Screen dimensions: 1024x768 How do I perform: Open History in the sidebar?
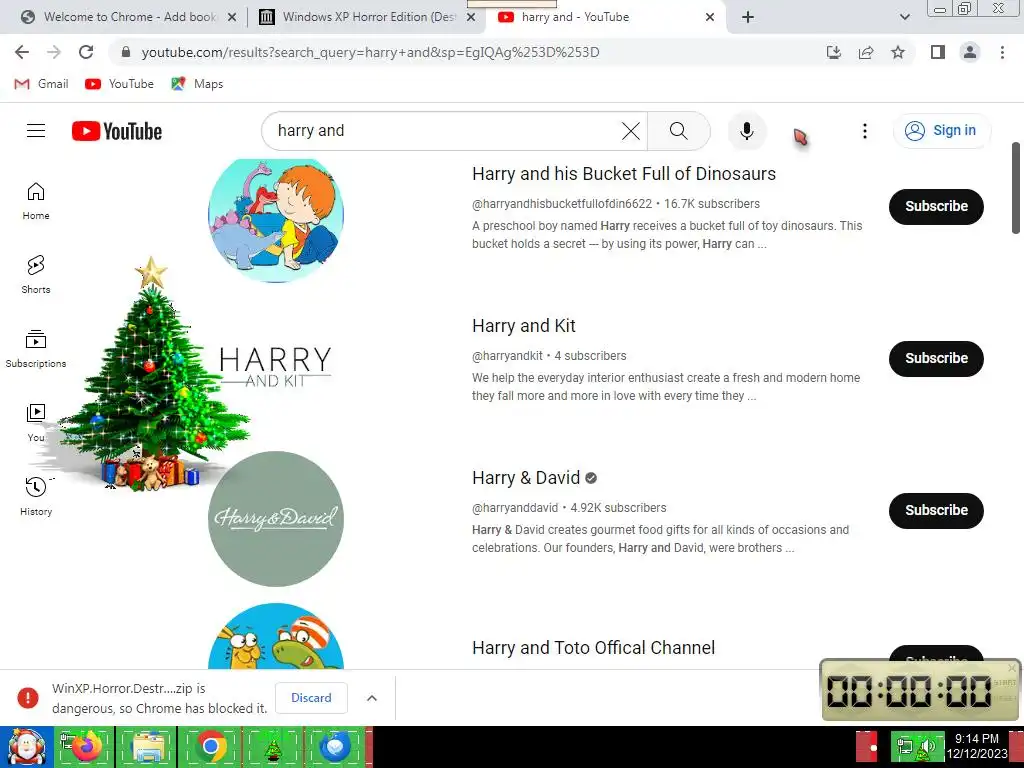36,497
